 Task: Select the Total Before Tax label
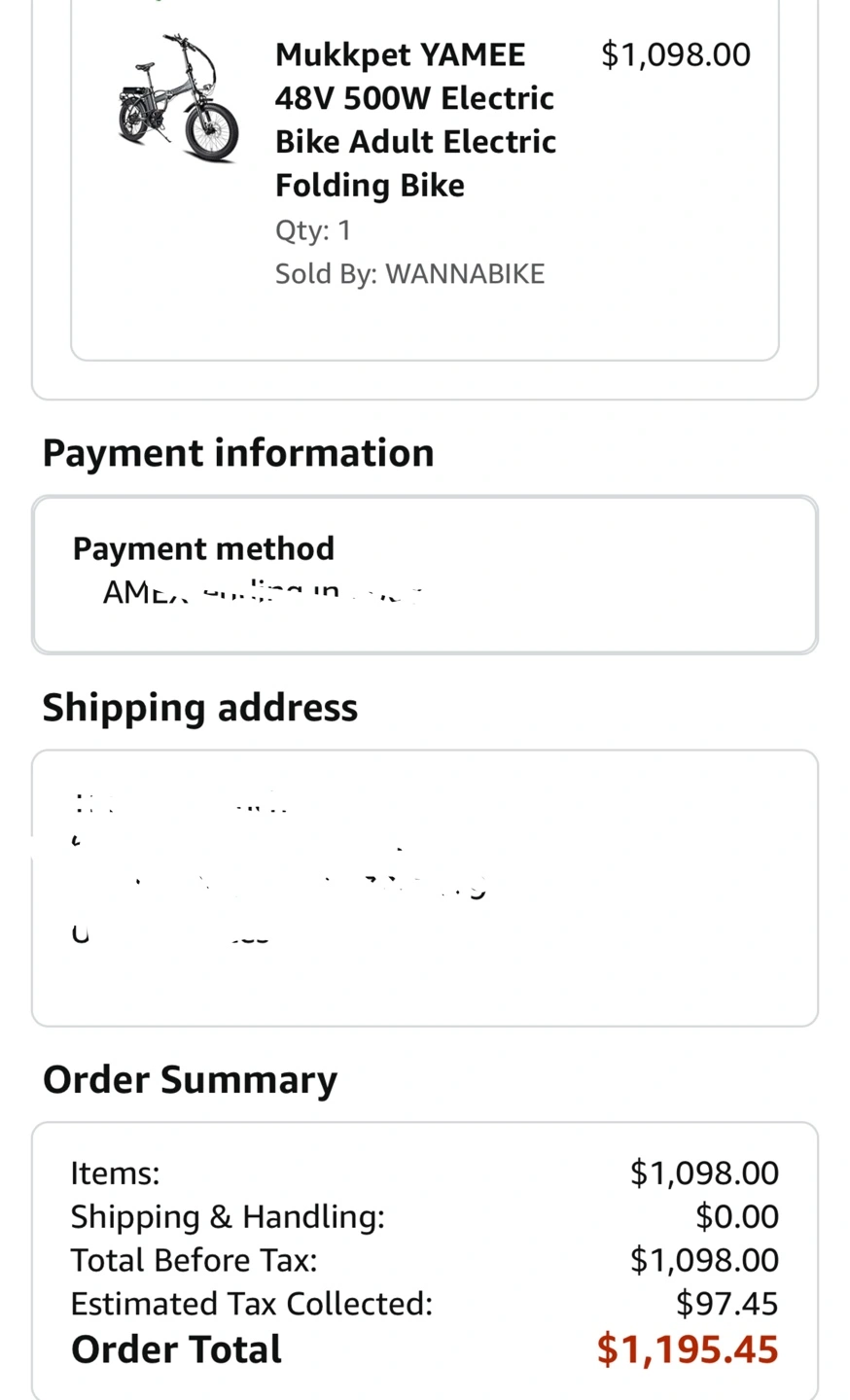tap(194, 1261)
